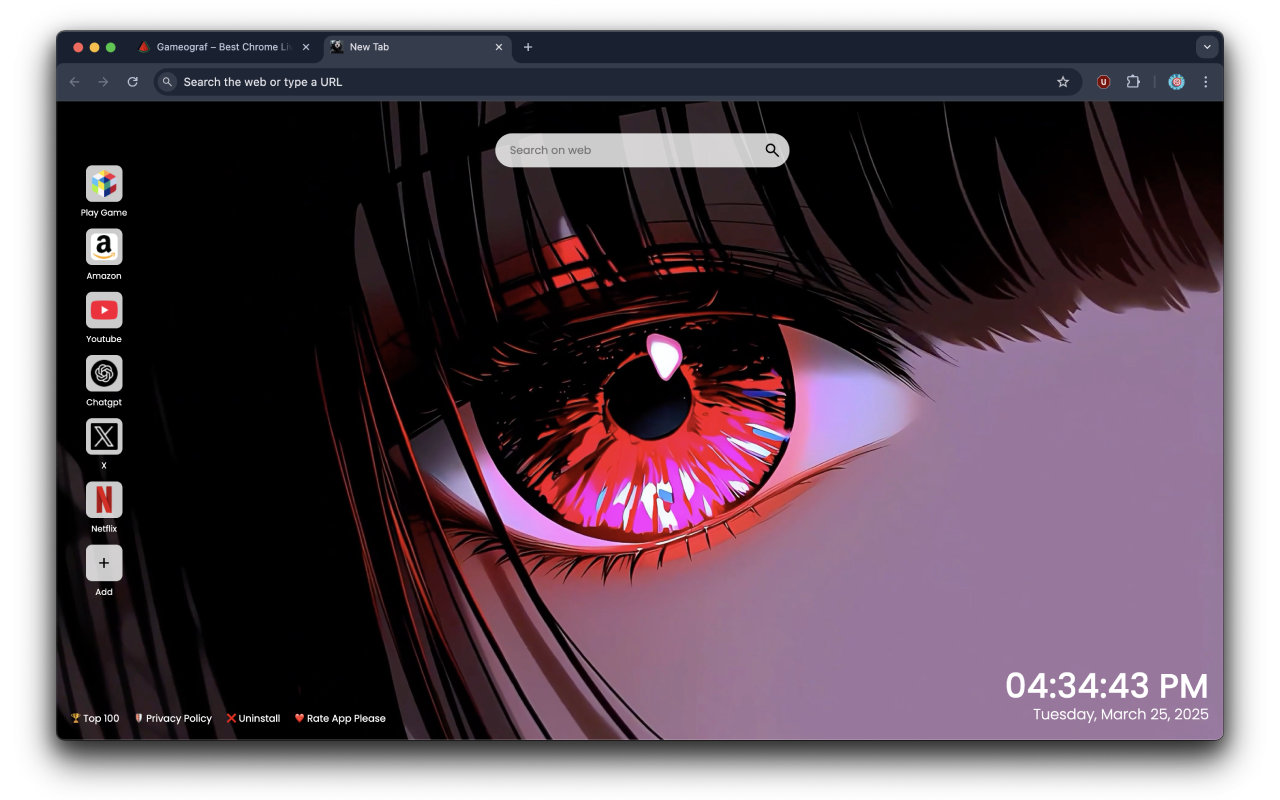Toggle the bookmark star in the address bar
Image resolution: width=1280 pixels, height=800 pixels.
point(1063,82)
